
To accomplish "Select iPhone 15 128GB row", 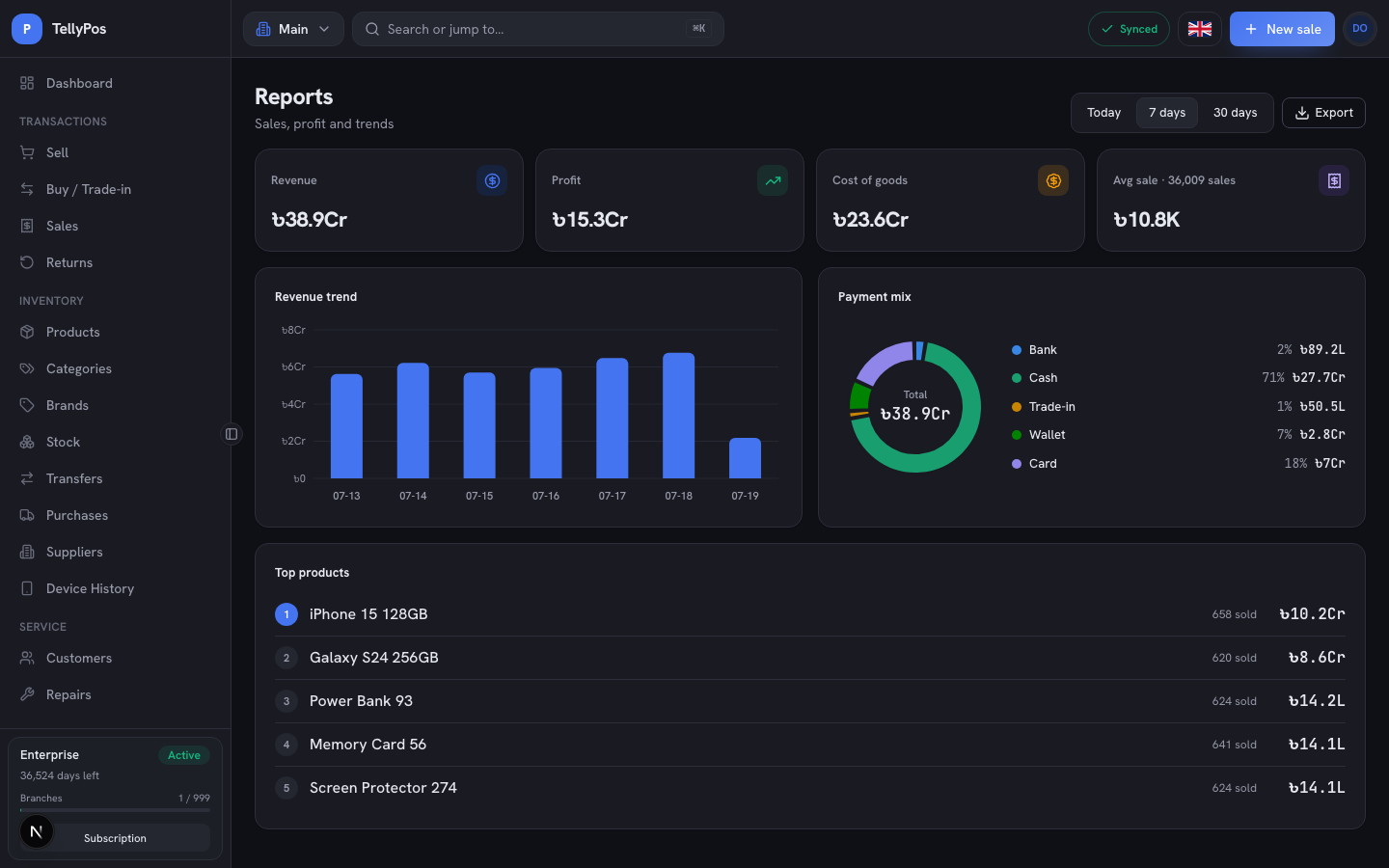I will click(x=810, y=614).
